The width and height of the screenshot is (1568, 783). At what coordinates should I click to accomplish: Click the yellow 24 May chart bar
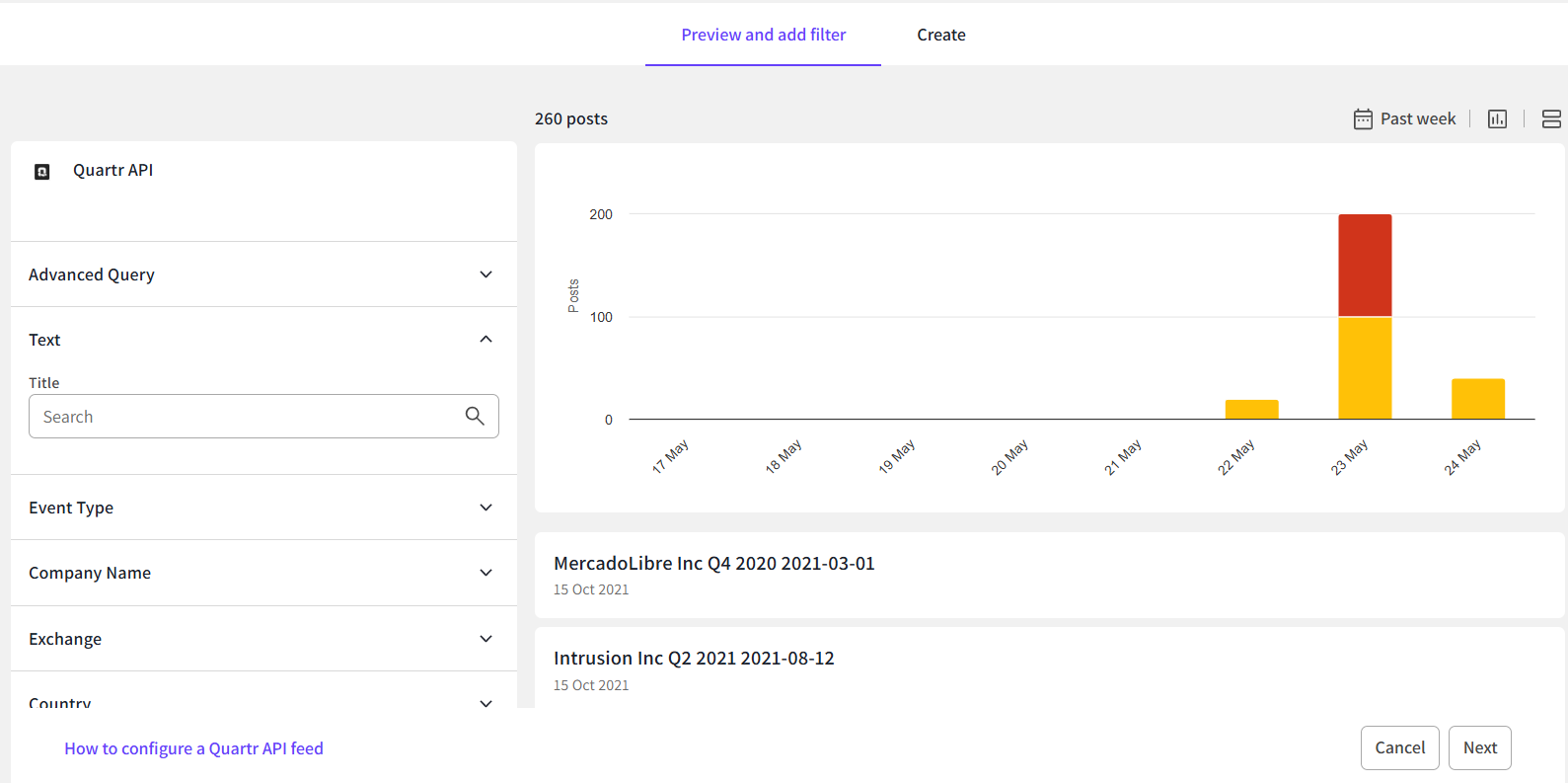1477,399
